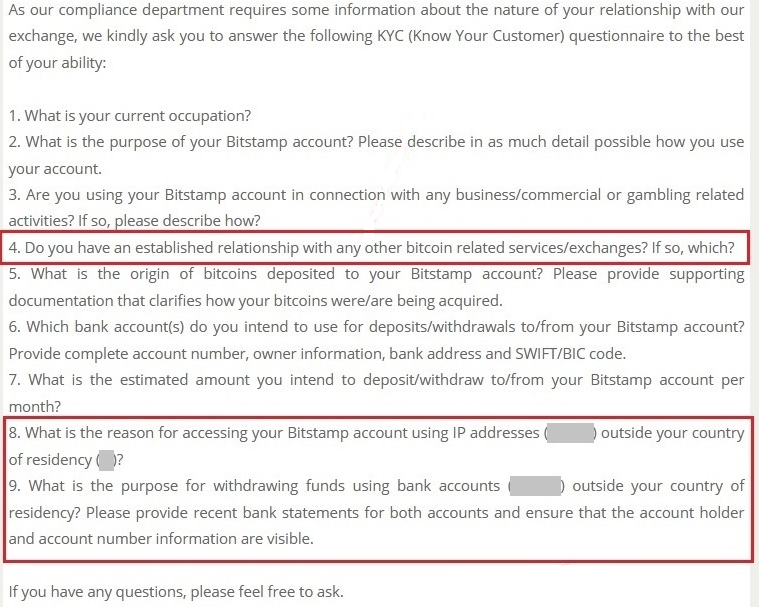Click "of your ability:" ending the intro paragraph
Image resolution: width=759 pixels, height=607 pixels.
[57, 62]
